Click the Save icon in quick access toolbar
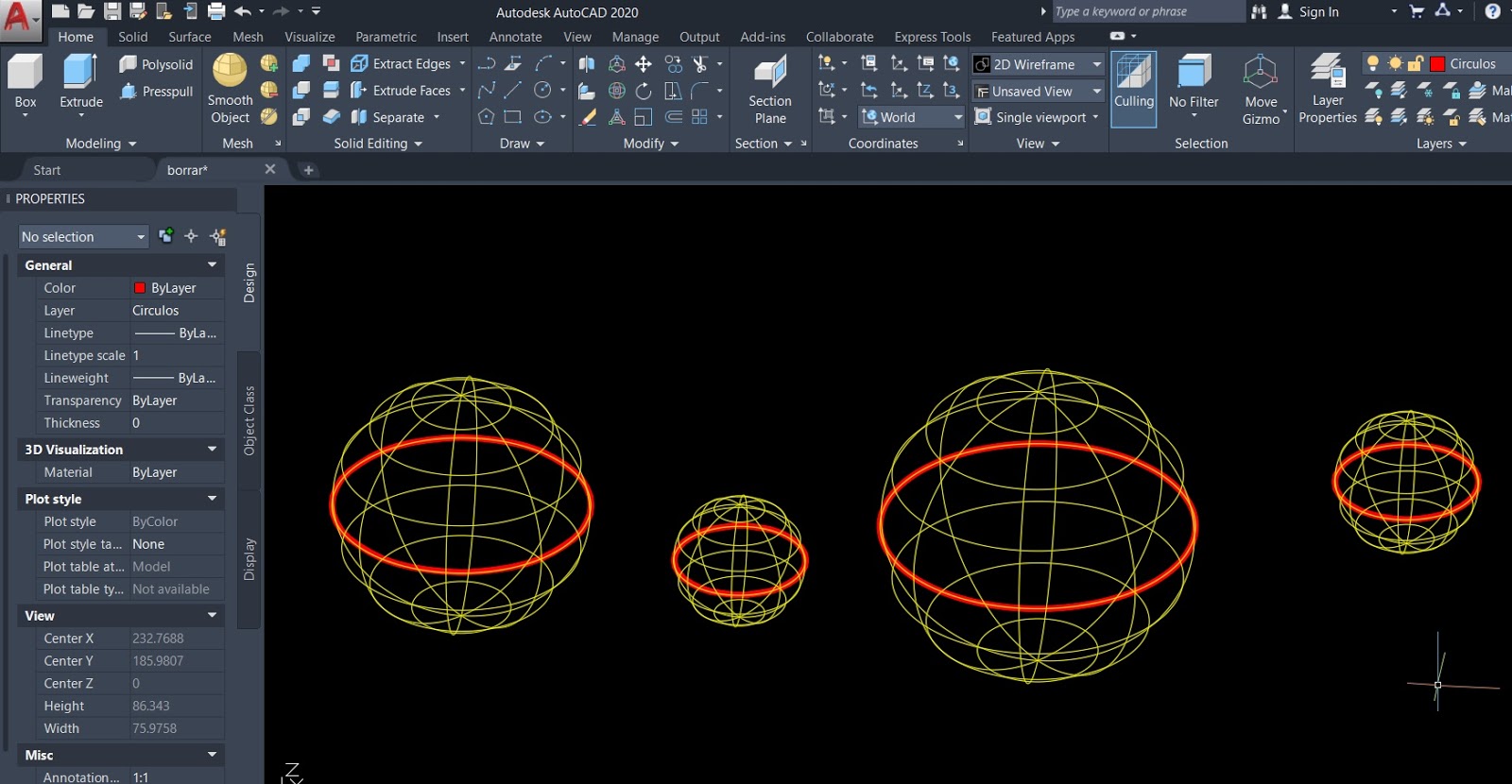The image size is (1512, 784). point(112,11)
